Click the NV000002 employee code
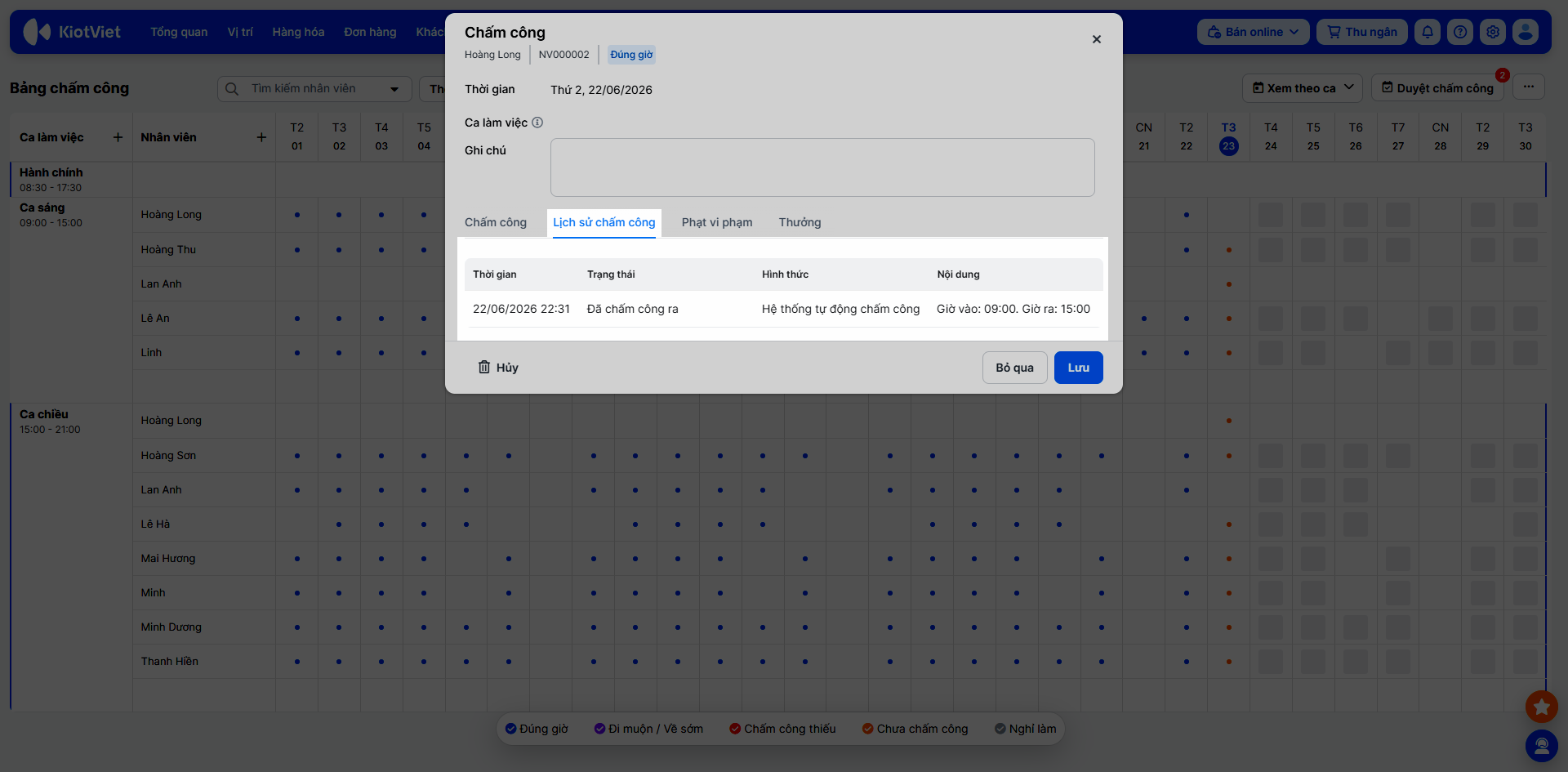 563,55
